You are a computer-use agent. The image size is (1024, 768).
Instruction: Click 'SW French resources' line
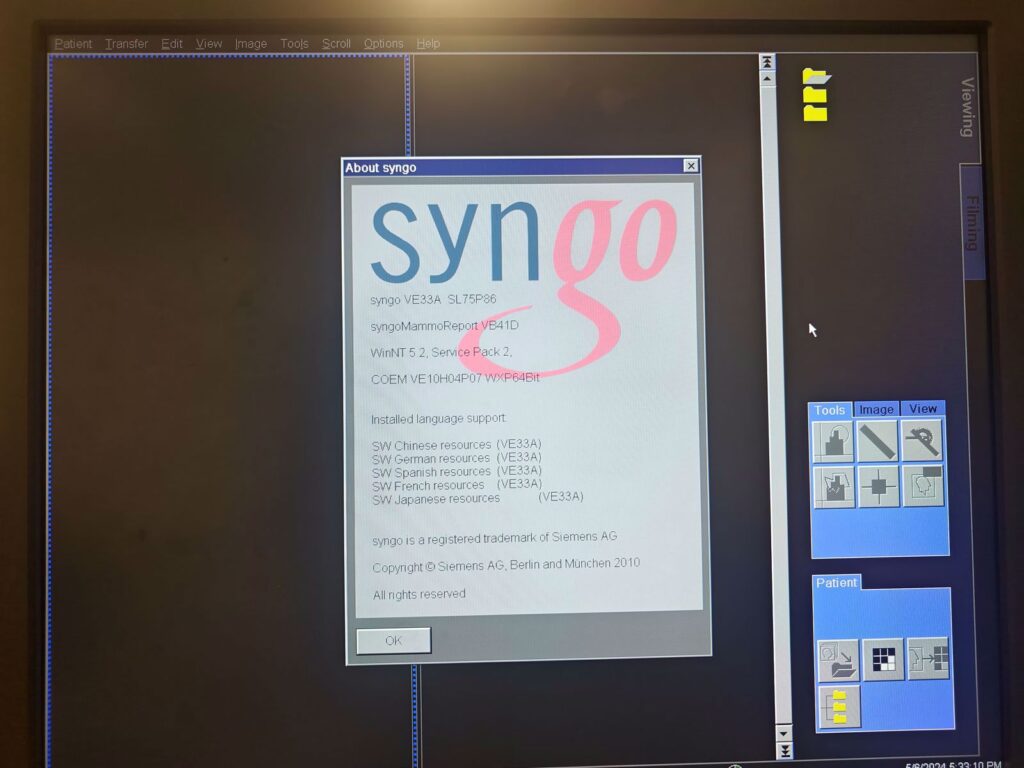point(456,485)
